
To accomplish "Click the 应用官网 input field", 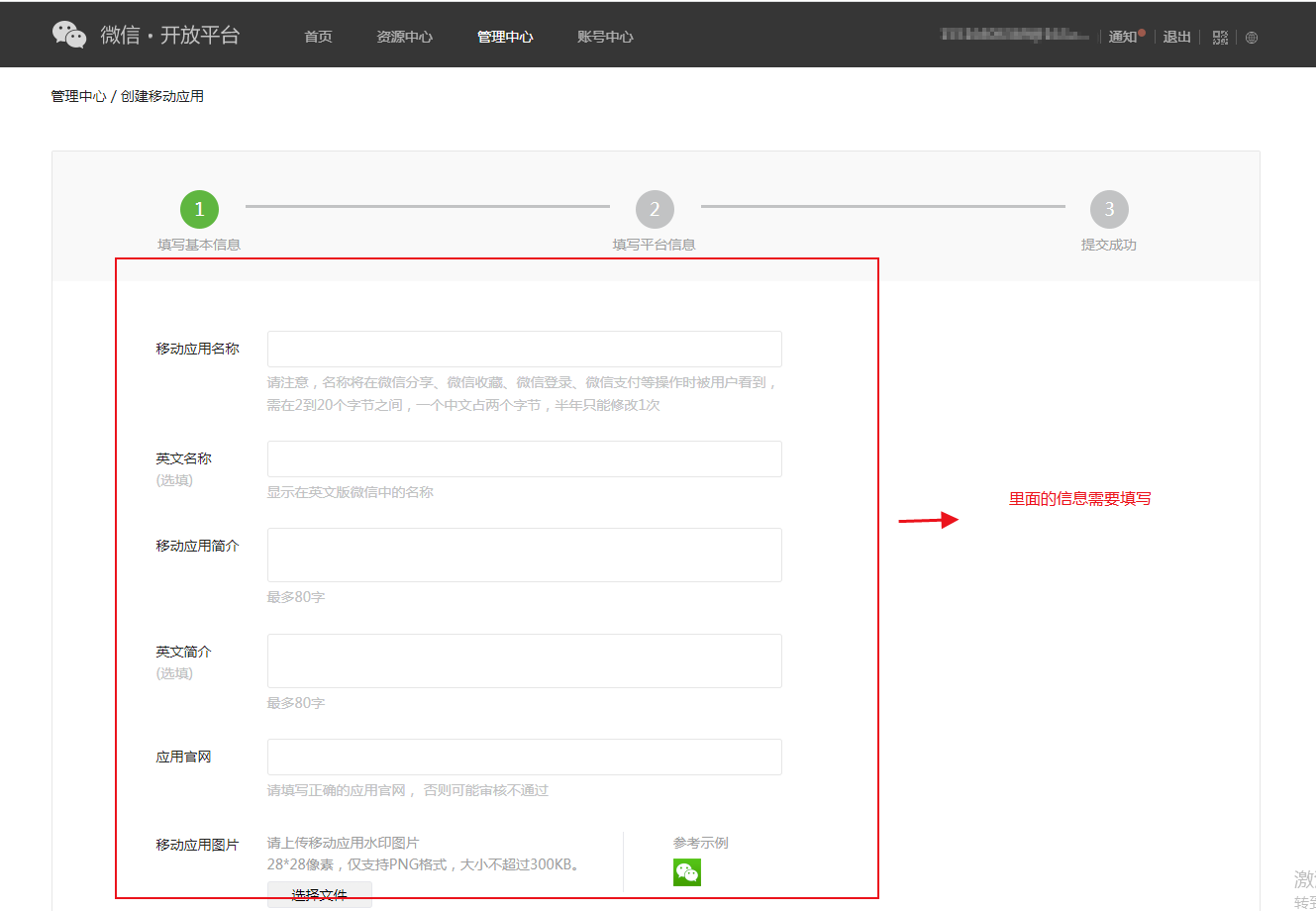I will click(524, 758).
